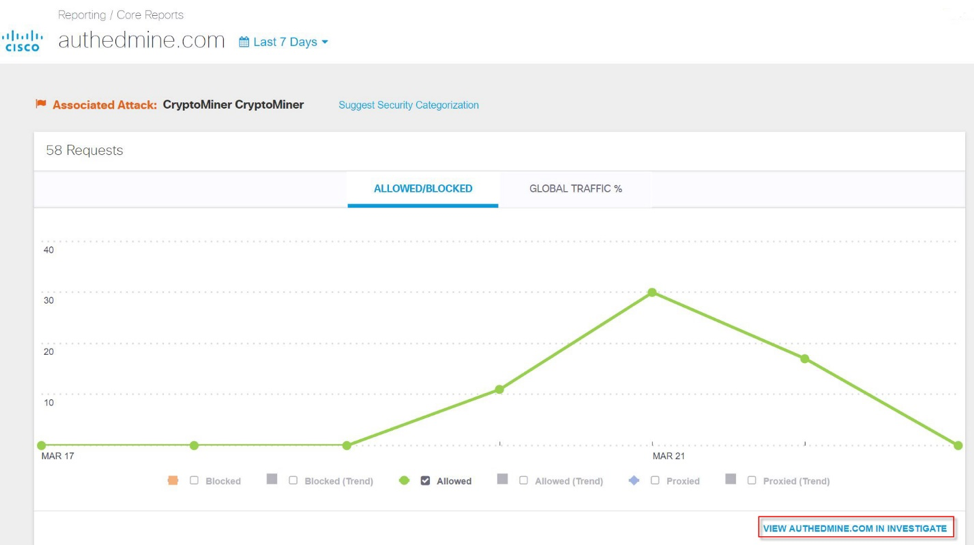974x545 pixels.
Task: Toggle the Blocked (Trend) checkbox
Action: (x=293, y=481)
